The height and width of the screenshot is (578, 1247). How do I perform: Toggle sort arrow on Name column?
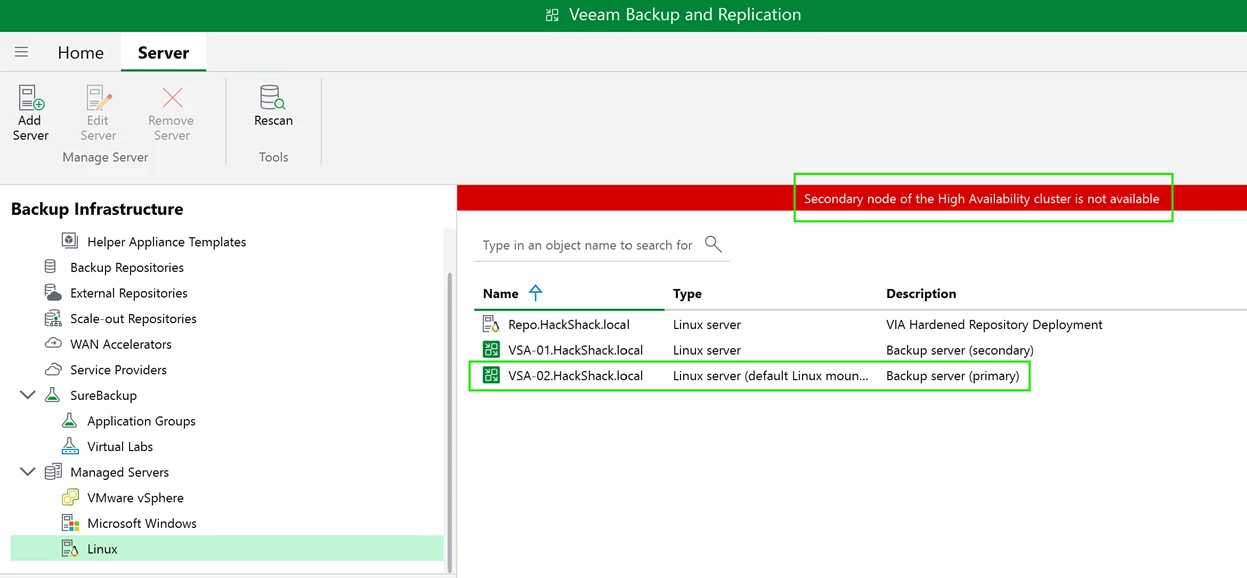[536, 293]
